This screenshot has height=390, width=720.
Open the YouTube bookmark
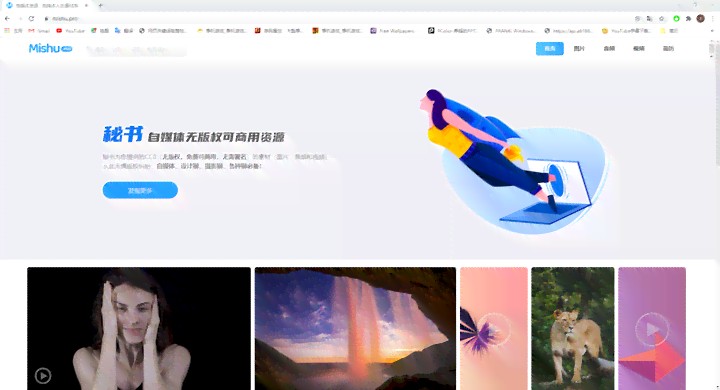(70, 31)
